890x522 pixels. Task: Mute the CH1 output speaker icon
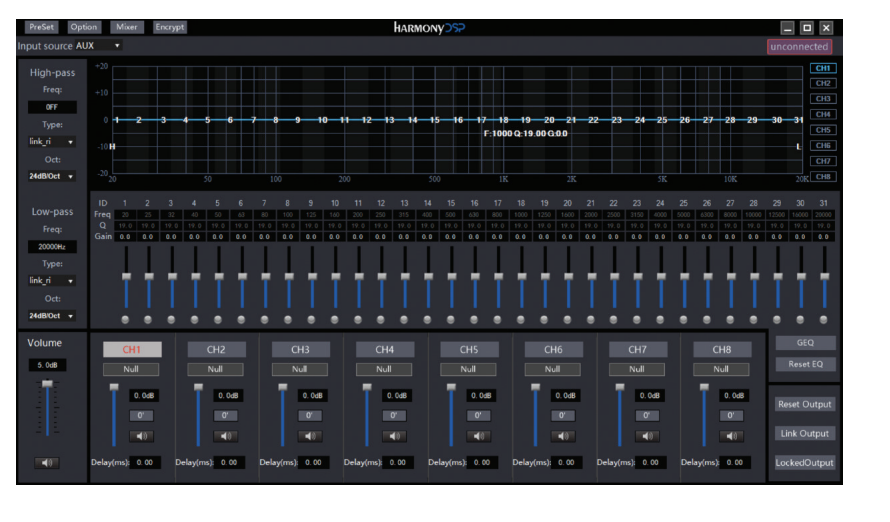[141, 436]
